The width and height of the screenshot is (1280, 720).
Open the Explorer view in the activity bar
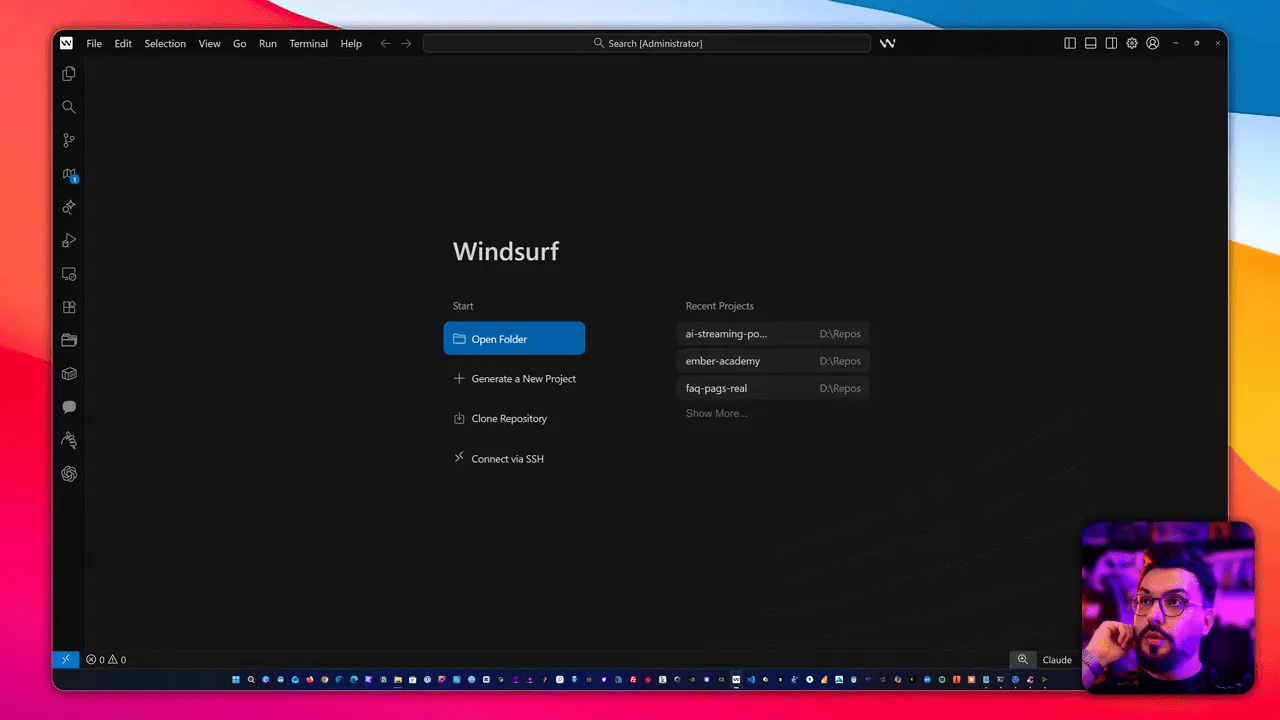[69, 74]
